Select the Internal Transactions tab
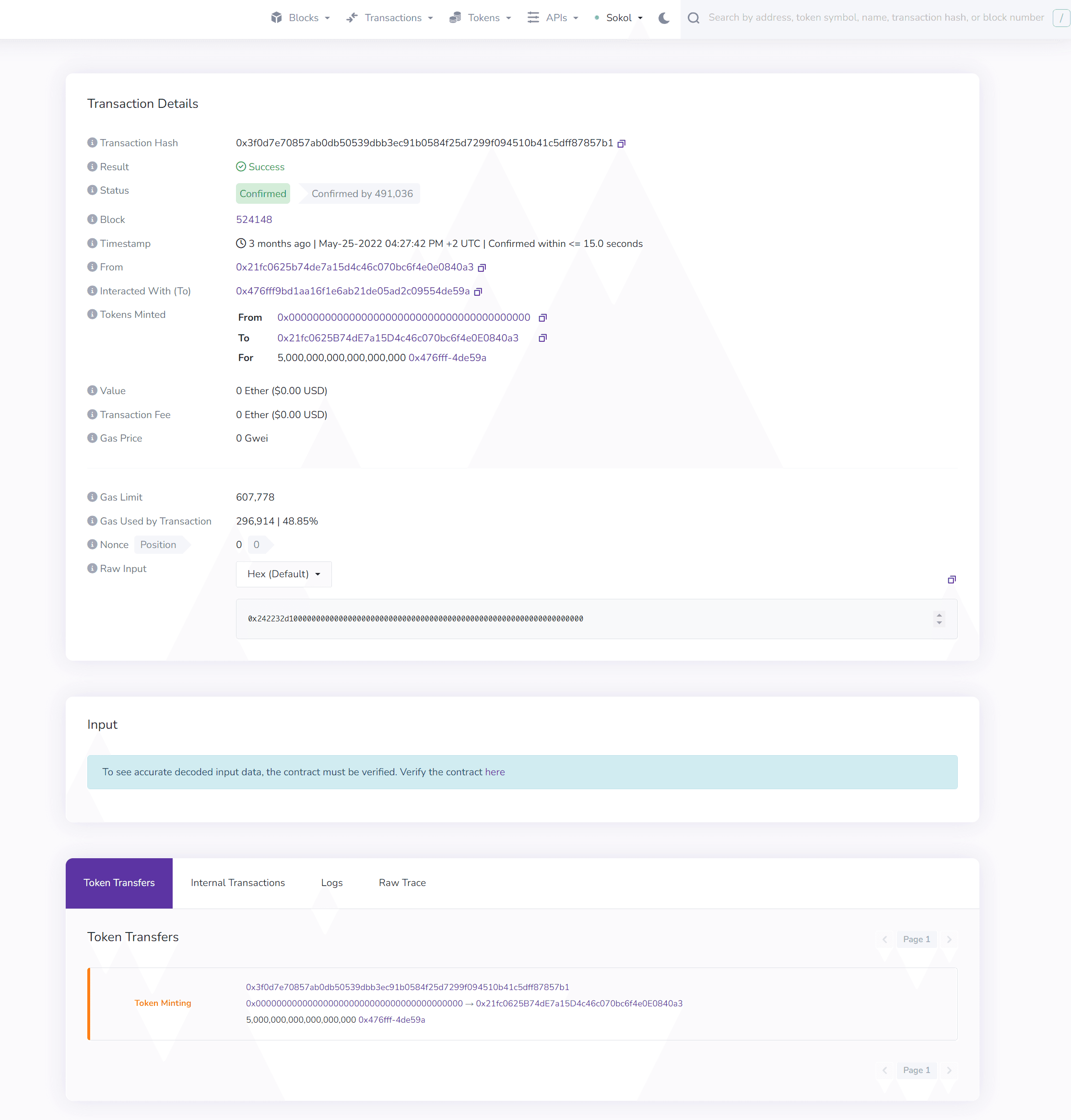This screenshot has width=1071, height=1120. pyautogui.click(x=238, y=882)
